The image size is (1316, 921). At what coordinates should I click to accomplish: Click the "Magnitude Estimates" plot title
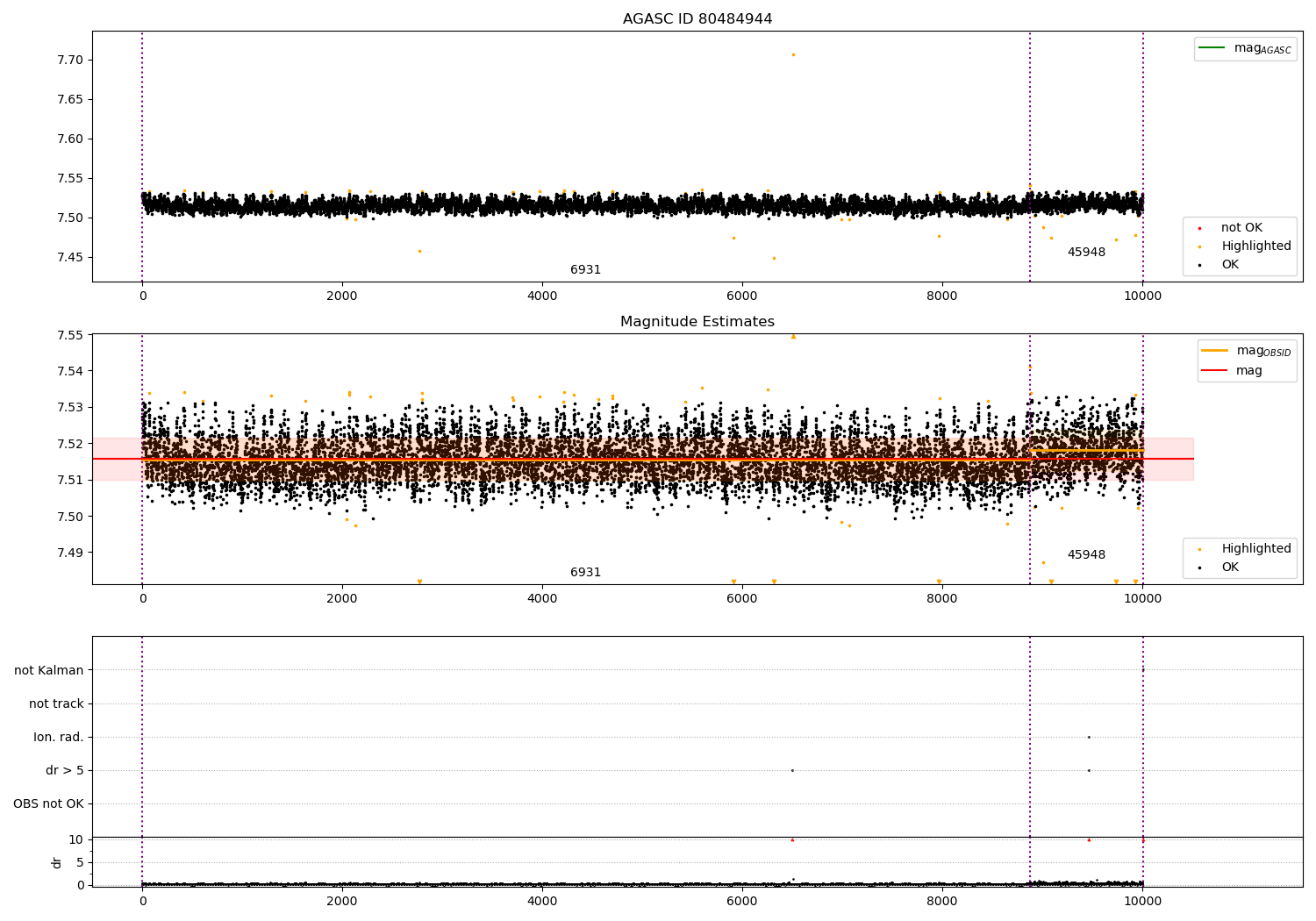pos(697,322)
